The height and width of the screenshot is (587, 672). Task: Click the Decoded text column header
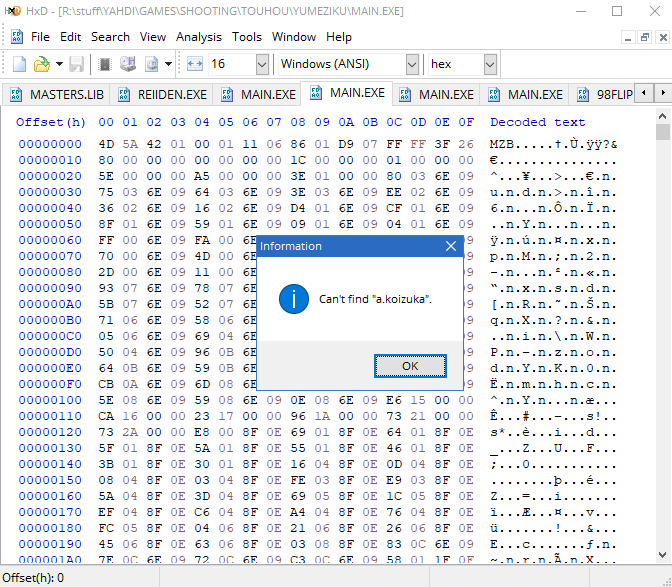coord(537,122)
